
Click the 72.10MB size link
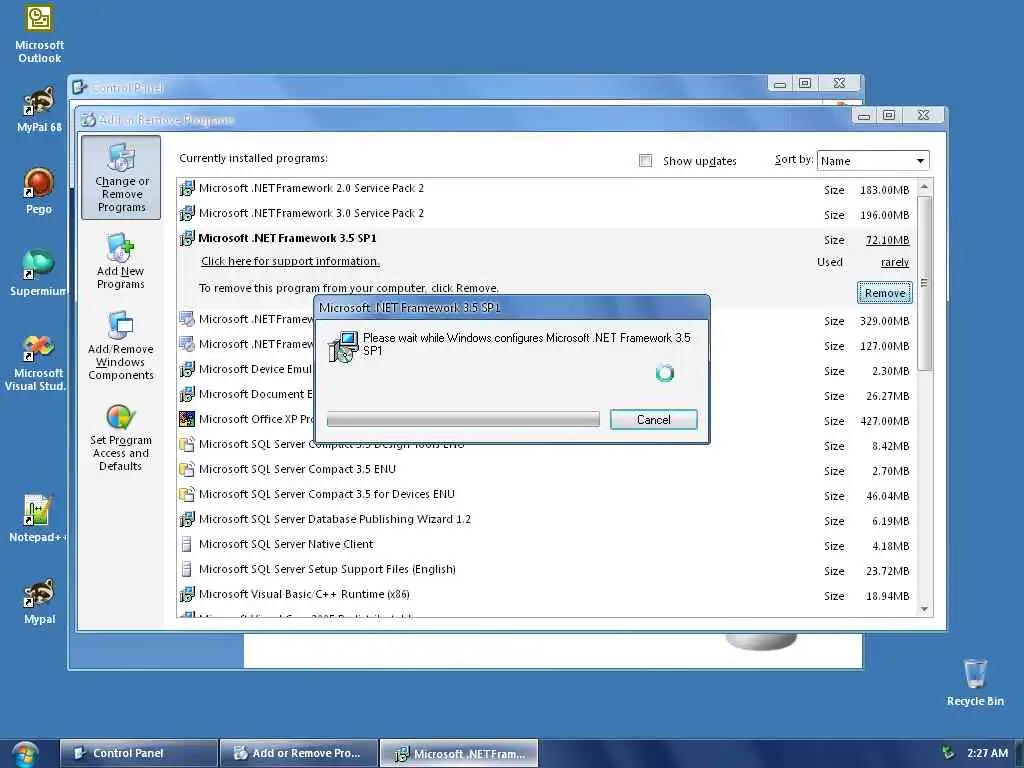pyautogui.click(x=887, y=240)
